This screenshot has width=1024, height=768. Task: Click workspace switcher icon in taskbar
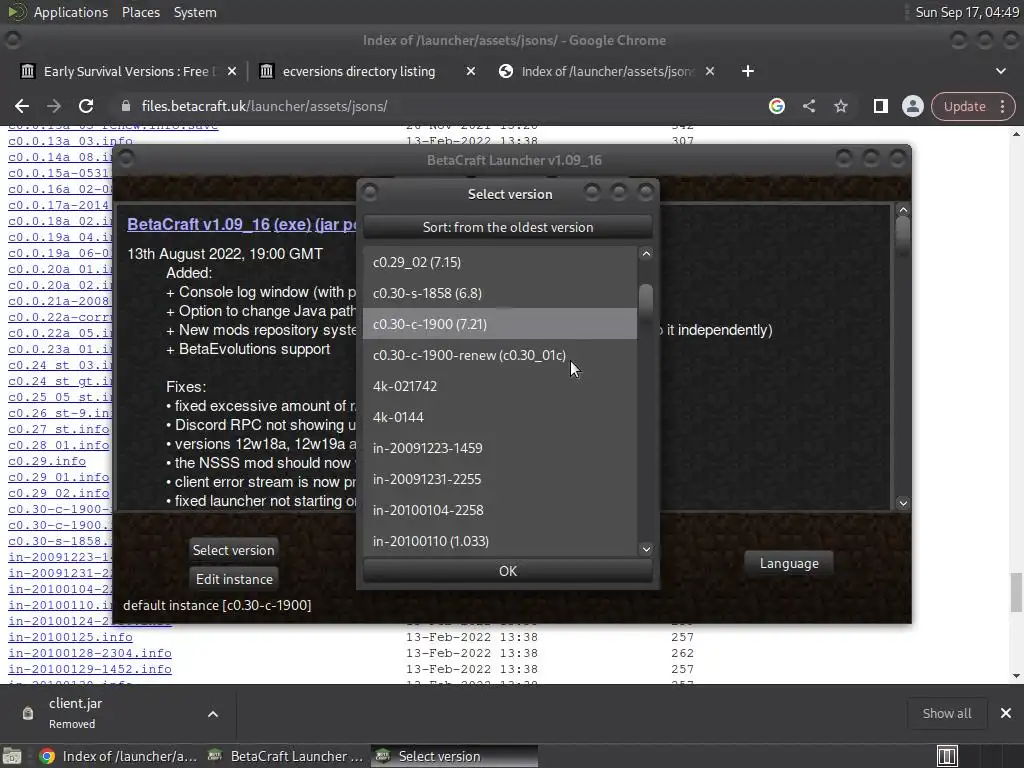946,756
